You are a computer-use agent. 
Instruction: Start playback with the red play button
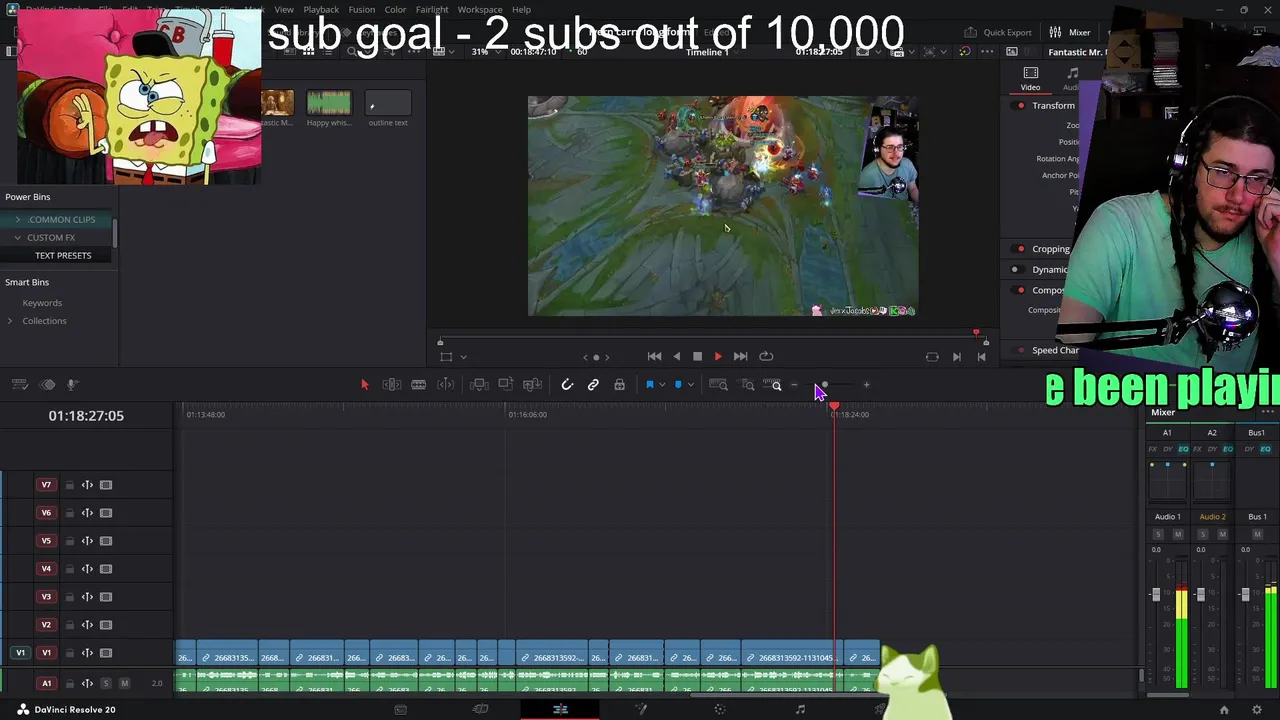[x=718, y=356]
